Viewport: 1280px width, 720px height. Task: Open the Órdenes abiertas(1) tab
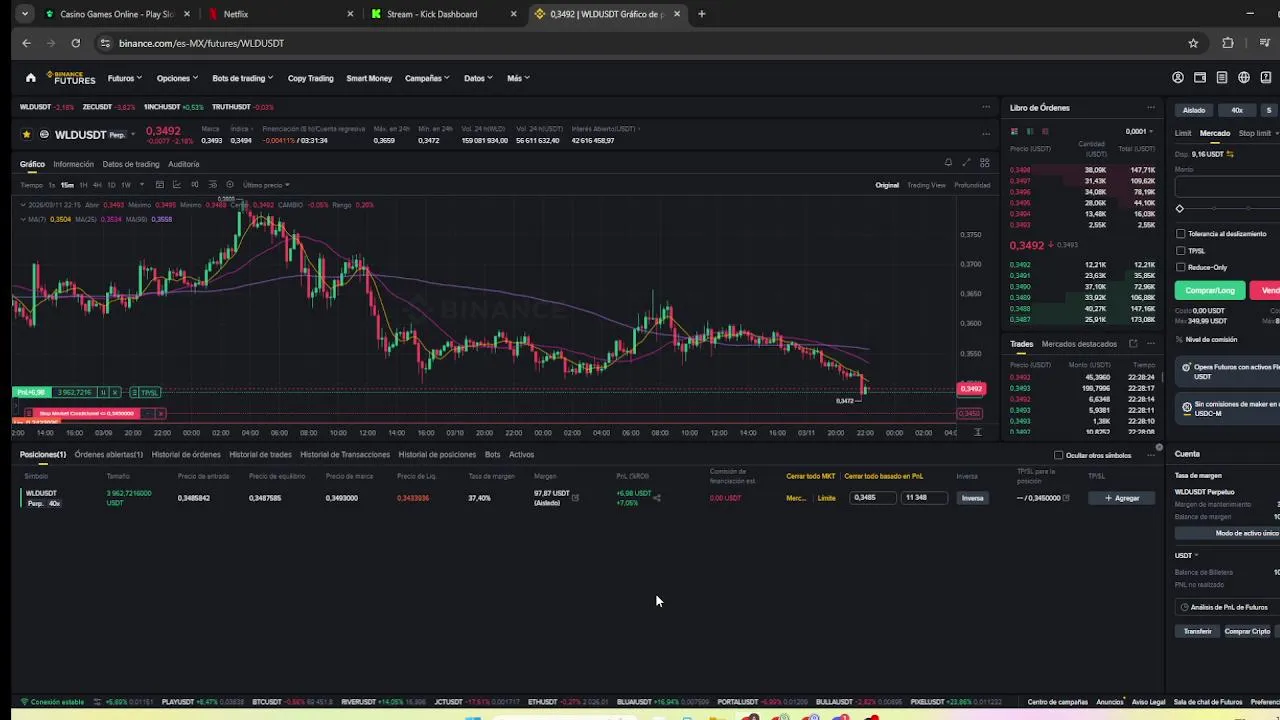(108, 455)
